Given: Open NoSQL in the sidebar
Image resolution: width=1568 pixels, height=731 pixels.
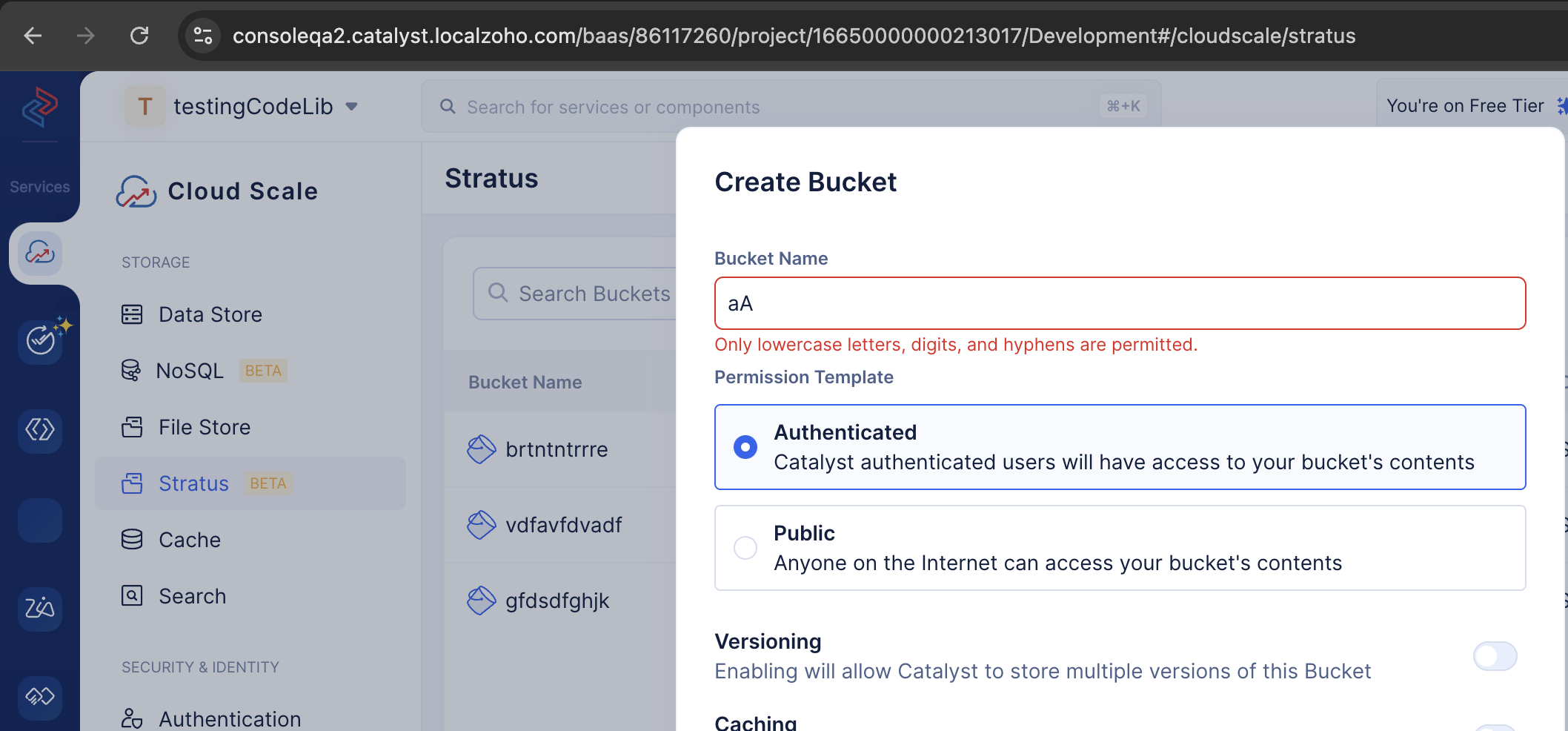Looking at the screenshot, I should [250, 371].
